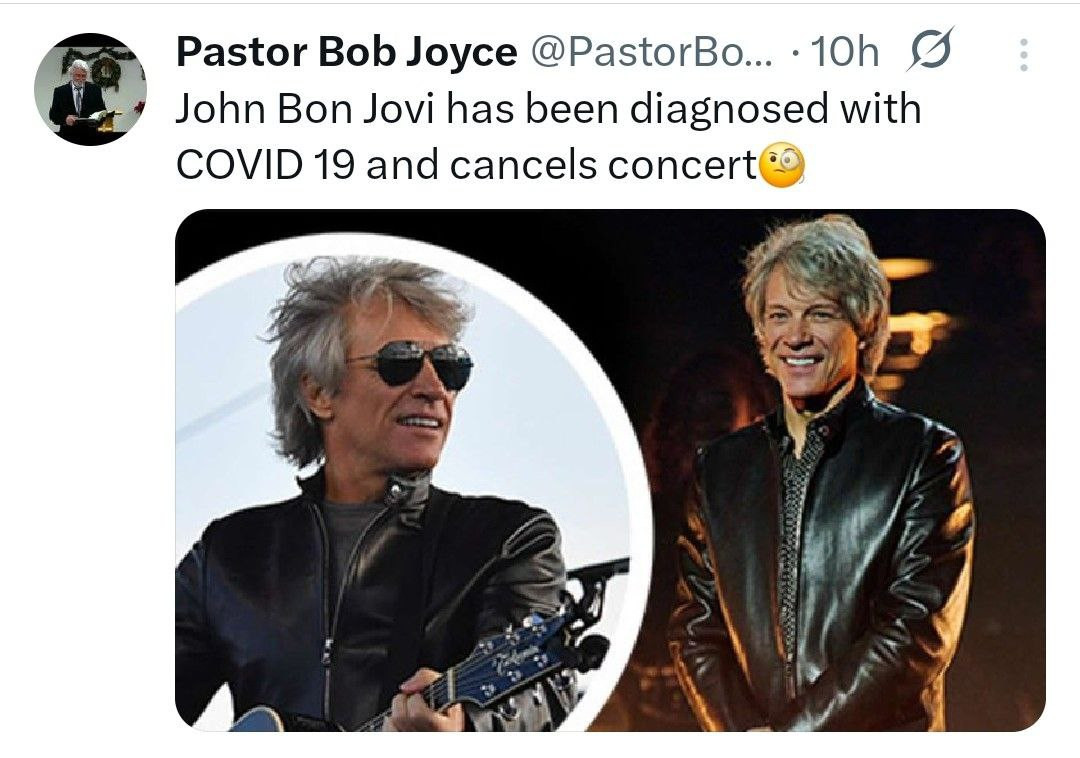Viewport: 1080px width, 758px height.
Task: Click the words "John Bon Jovi" in the tweet
Action: pos(306,109)
